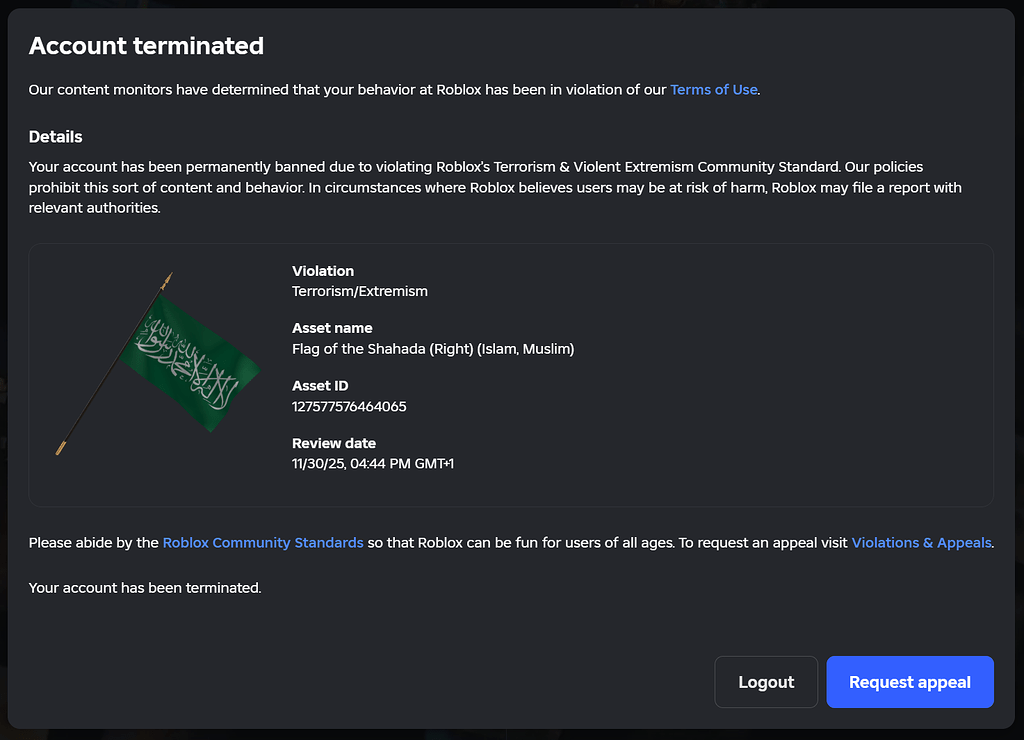
Task: Click the Violation field heading
Action: (x=323, y=270)
